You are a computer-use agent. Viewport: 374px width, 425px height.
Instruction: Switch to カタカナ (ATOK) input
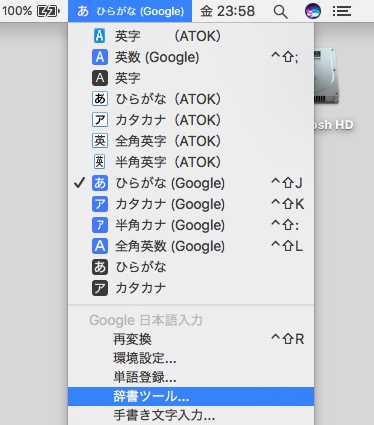pos(191,120)
